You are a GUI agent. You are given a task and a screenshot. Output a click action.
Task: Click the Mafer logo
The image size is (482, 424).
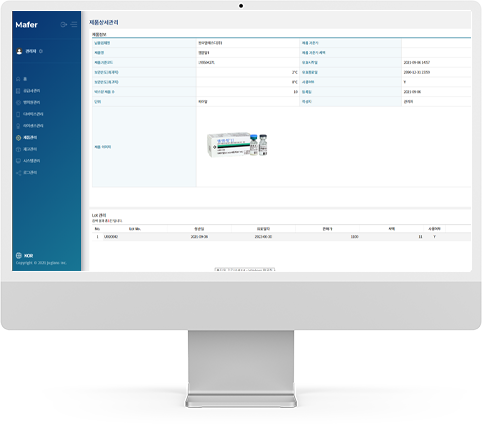pyautogui.click(x=26, y=25)
